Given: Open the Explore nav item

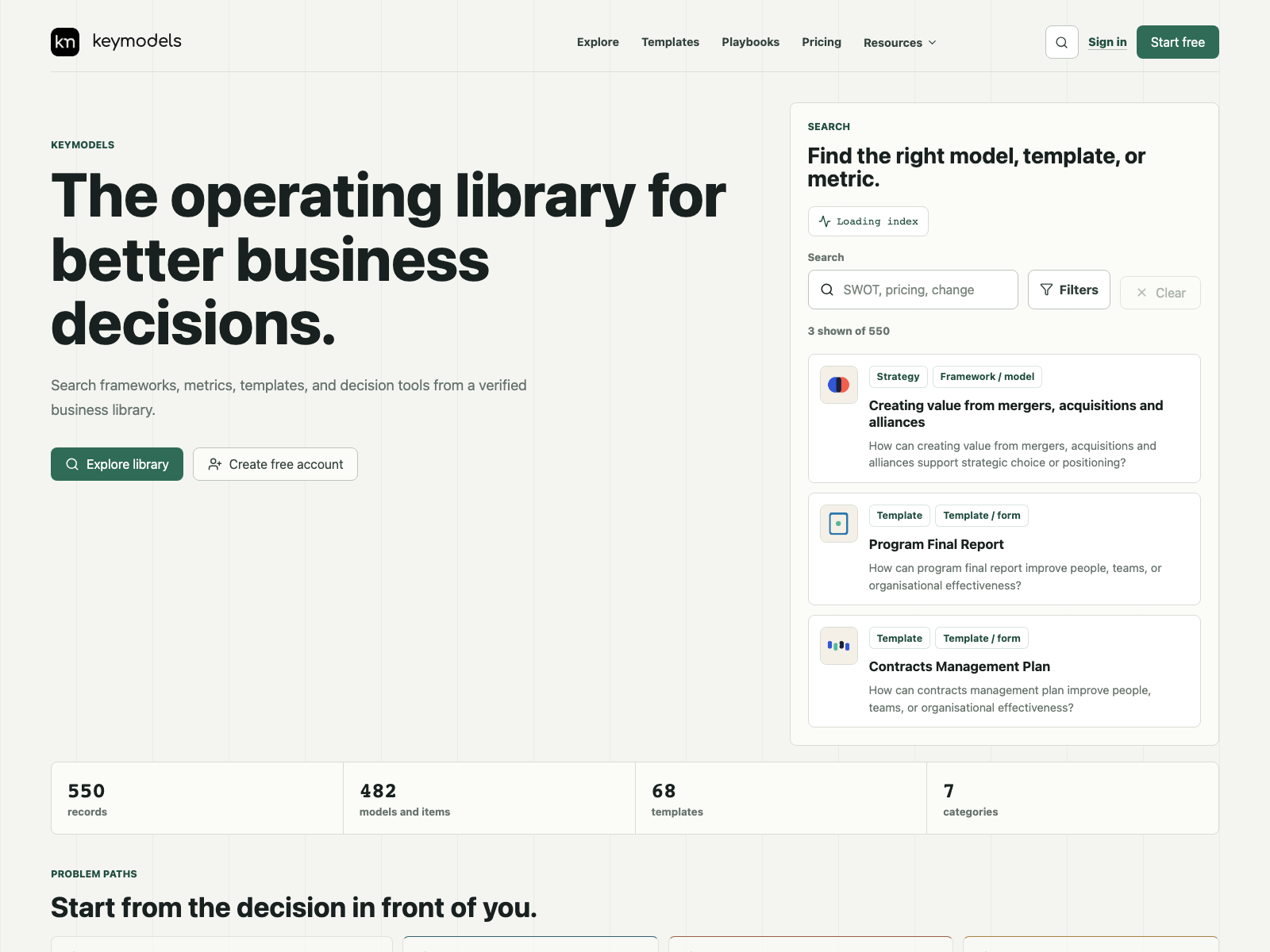Looking at the screenshot, I should (598, 42).
